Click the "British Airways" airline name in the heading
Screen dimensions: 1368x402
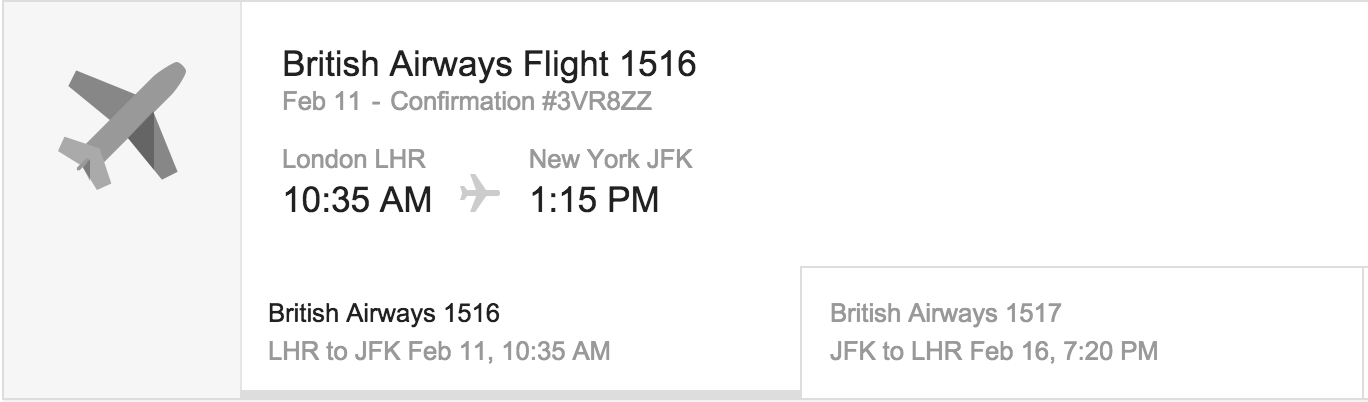pos(398,65)
